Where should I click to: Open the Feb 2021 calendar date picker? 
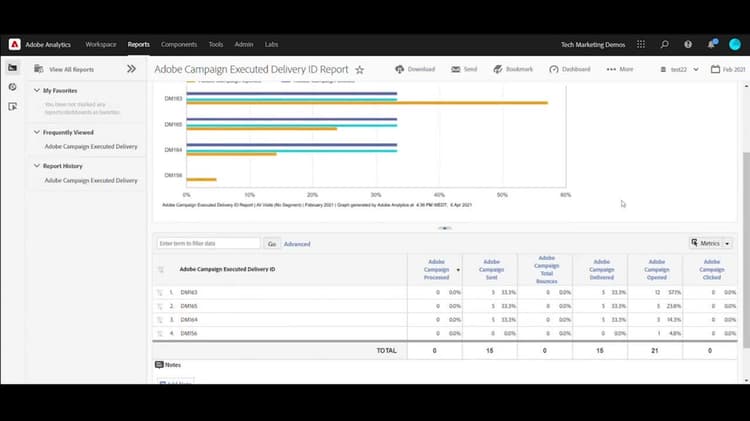[728, 69]
